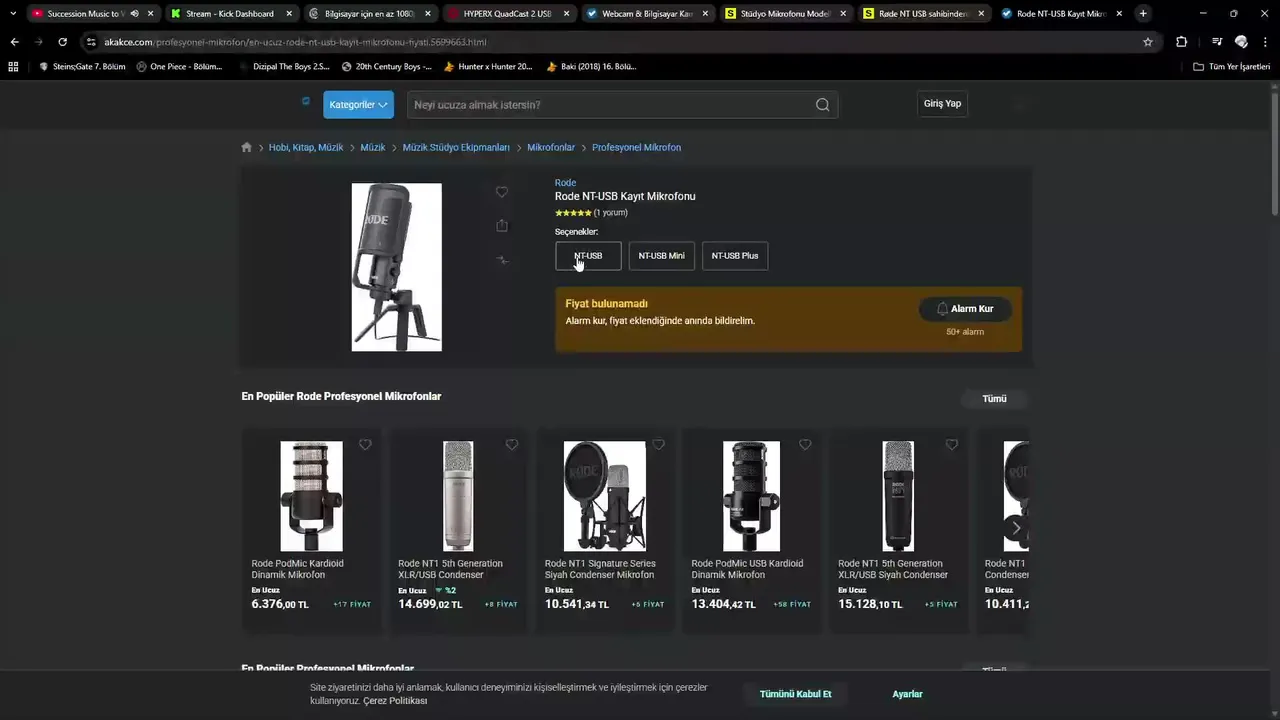
Task: Open the tab search chevron at top-left
Action: click(x=13, y=14)
